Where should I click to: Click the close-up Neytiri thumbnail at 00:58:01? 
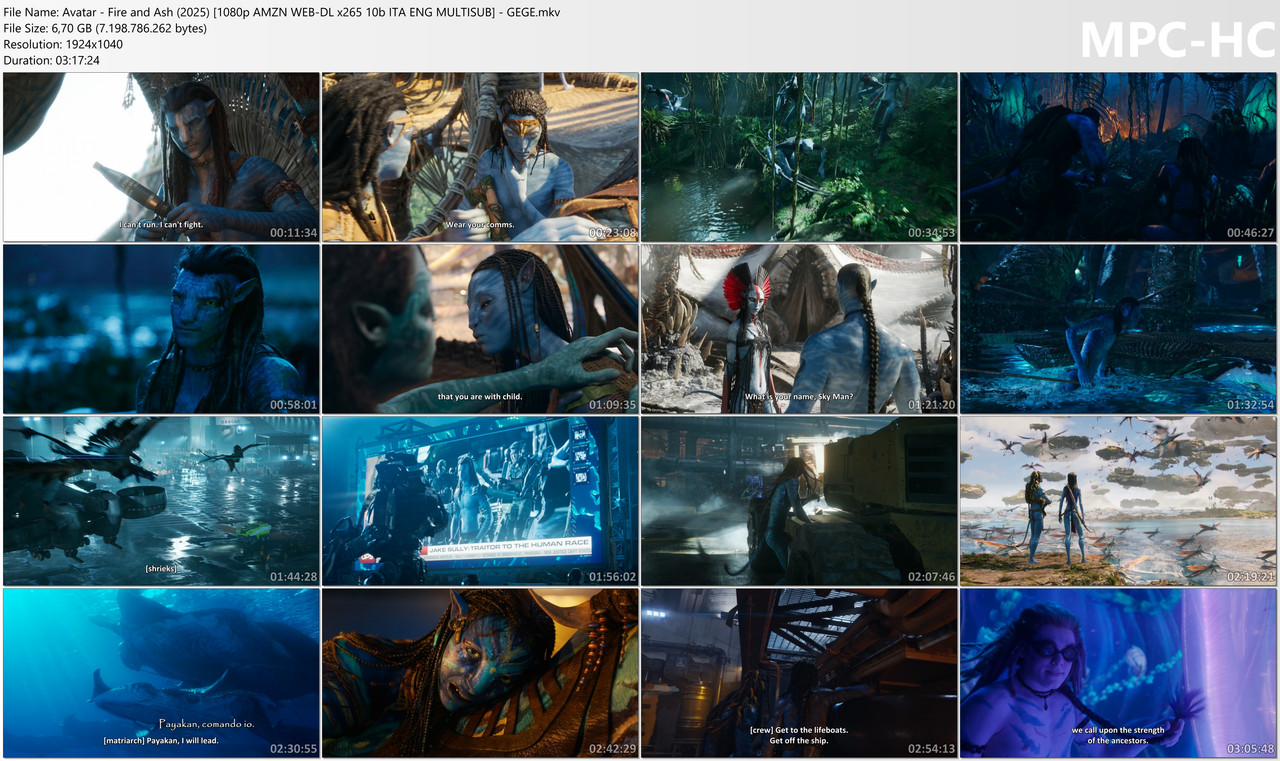(x=160, y=328)
